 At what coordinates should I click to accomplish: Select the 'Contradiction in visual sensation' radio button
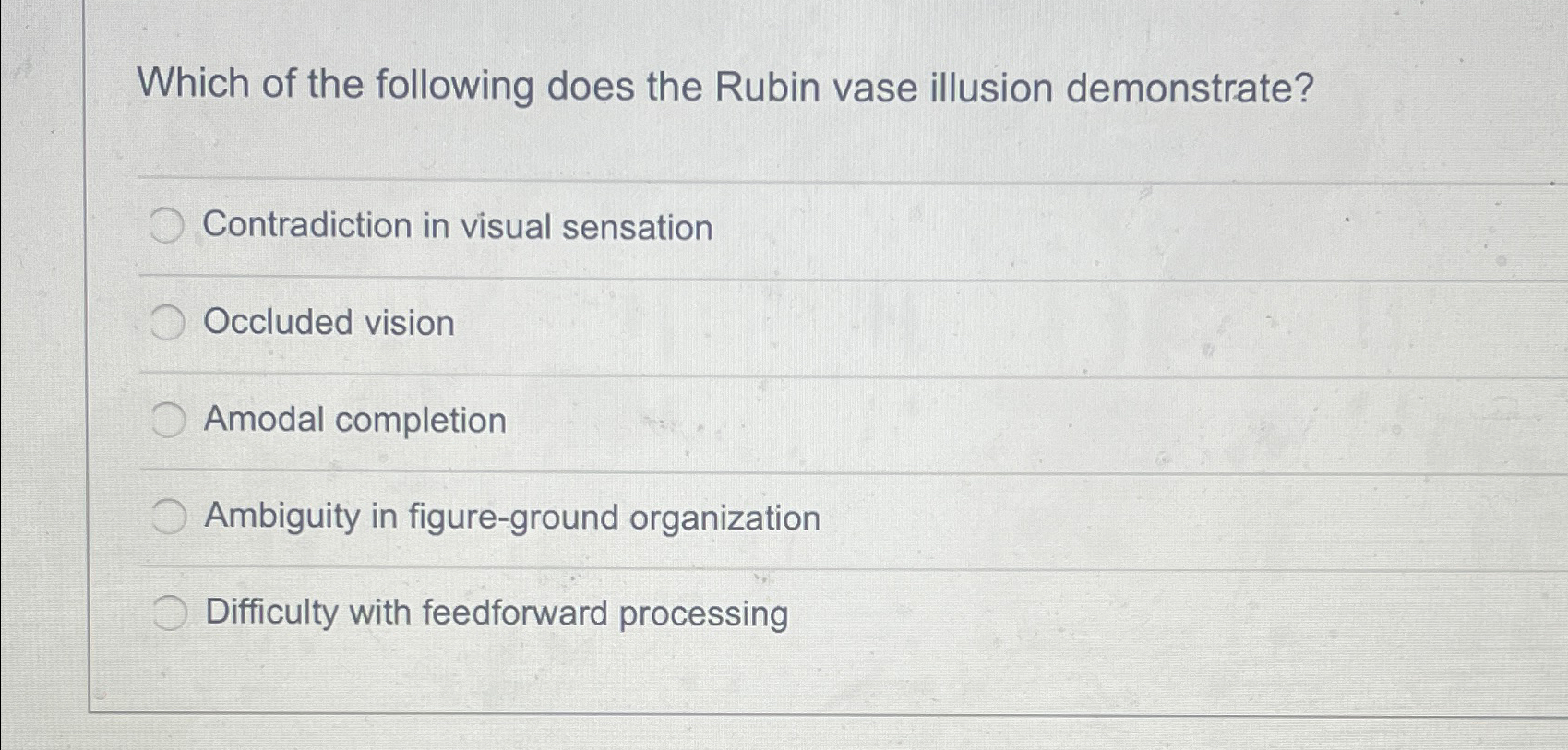coord(169,225)
